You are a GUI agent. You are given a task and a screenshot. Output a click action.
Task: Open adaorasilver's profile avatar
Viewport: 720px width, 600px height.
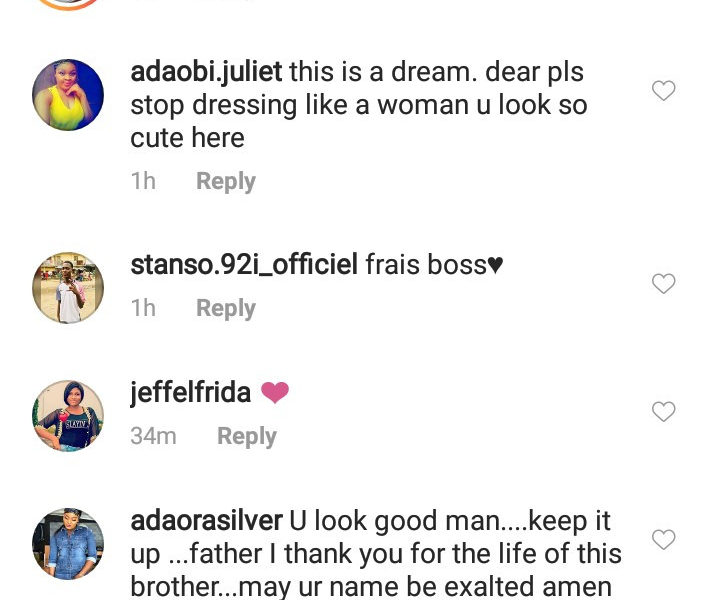(x=68, y=543)
